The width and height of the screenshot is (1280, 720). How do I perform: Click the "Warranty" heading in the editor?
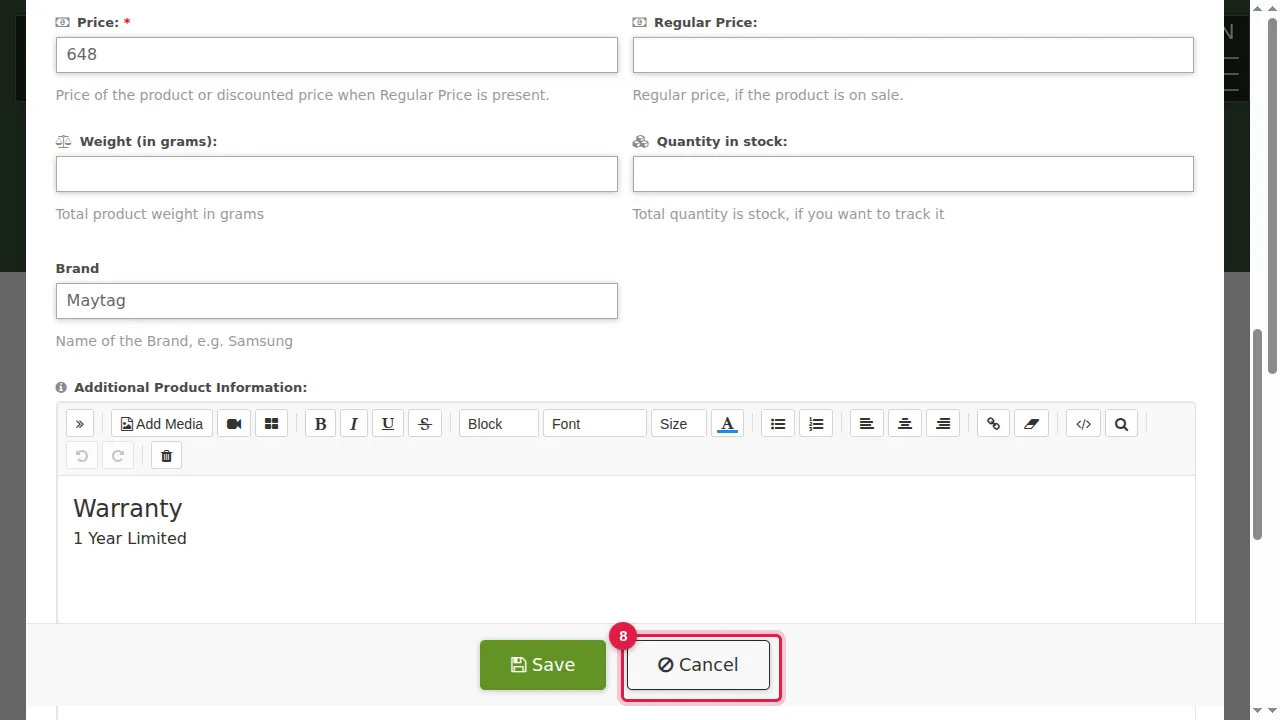coord(128,508)
